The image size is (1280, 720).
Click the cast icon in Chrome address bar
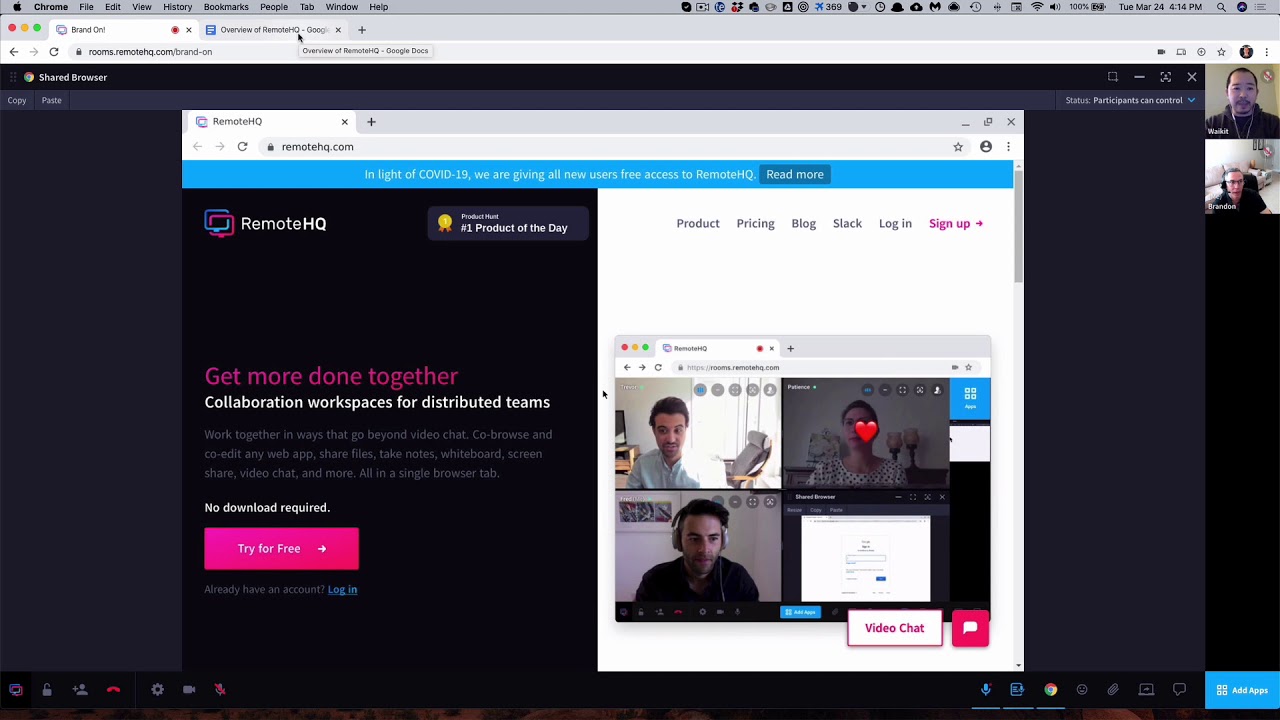point(1181,52)
